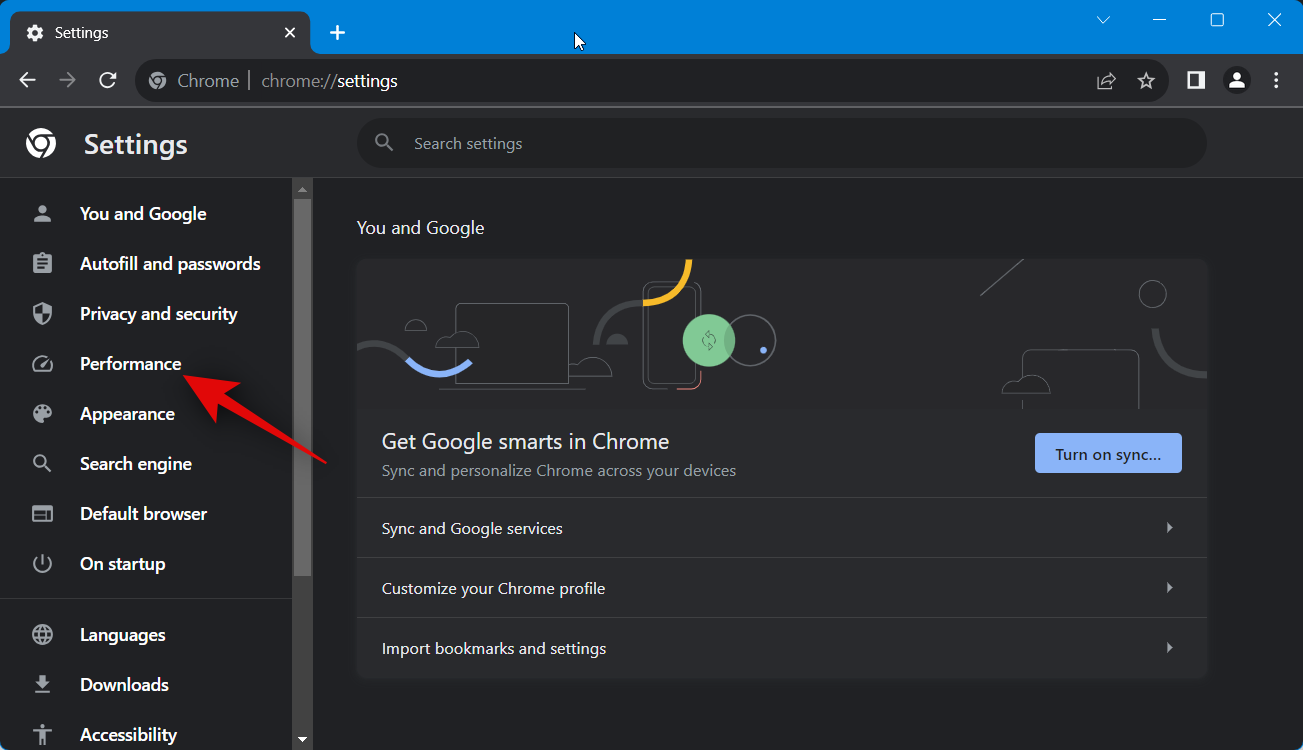Open Import bookmarks and settings

coord(782,648)
